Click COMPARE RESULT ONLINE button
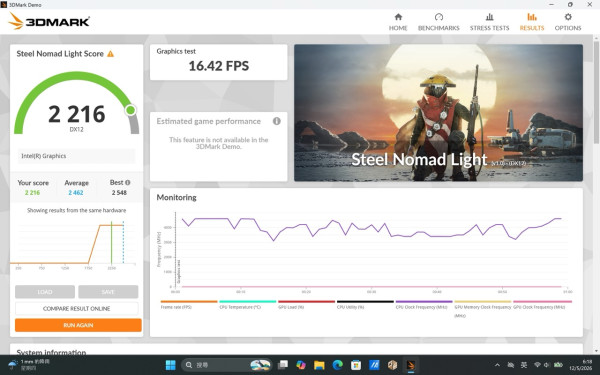The height and width of the screenshot is (375, 600). pyautogui.click(x=77, y=308)
